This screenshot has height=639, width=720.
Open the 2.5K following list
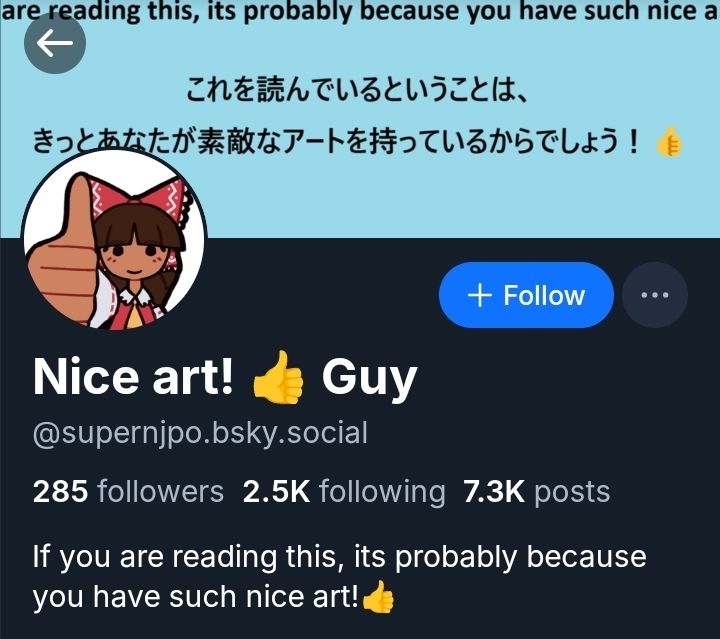[344, 492]
